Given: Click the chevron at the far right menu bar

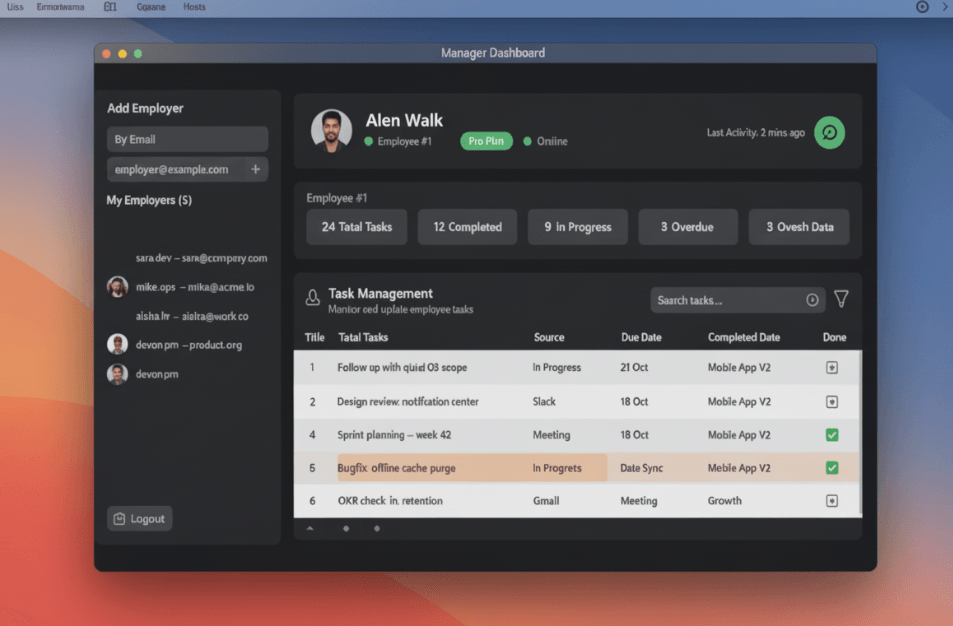Looking at the screenshot, I should pyautogui.click(x=944, y=7).
